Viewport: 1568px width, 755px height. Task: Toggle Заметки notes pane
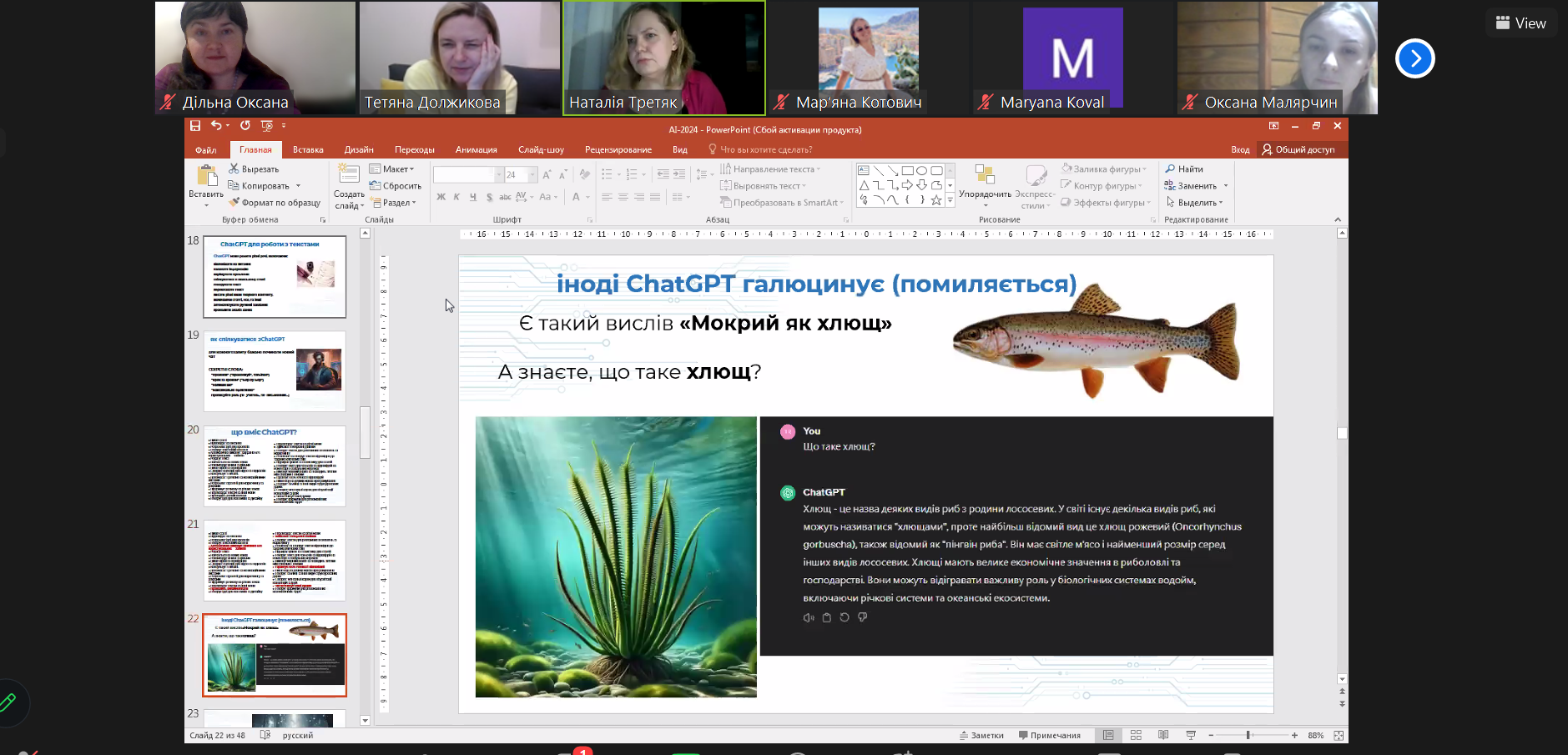click(x=981, y=736)
